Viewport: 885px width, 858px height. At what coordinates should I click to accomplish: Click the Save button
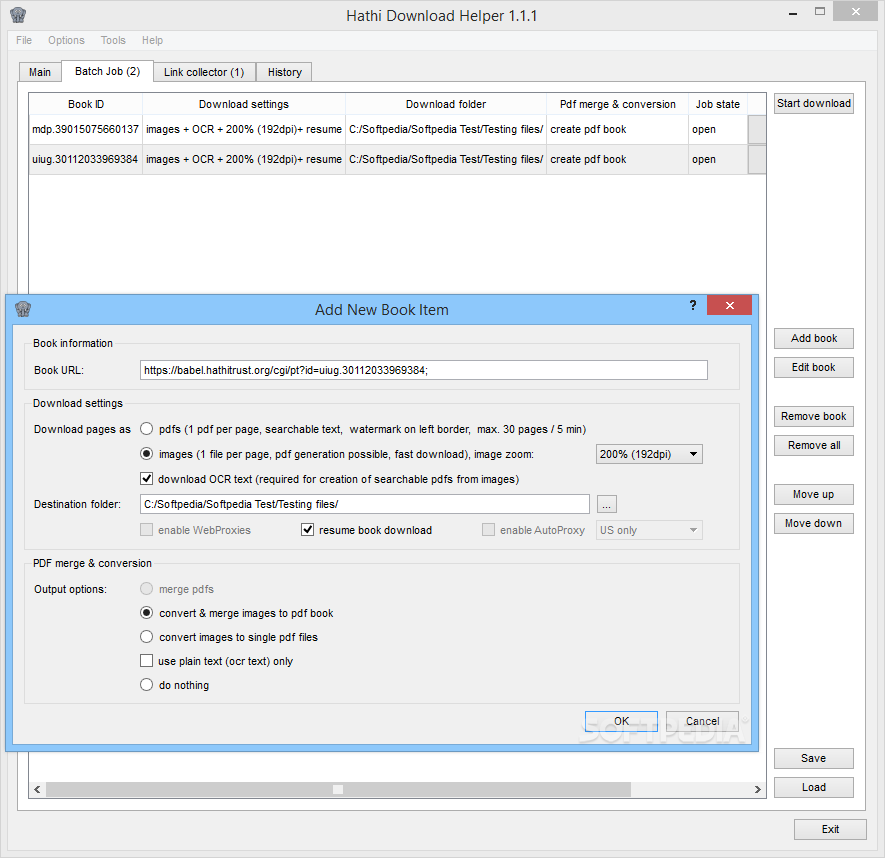tap(813, 758)
